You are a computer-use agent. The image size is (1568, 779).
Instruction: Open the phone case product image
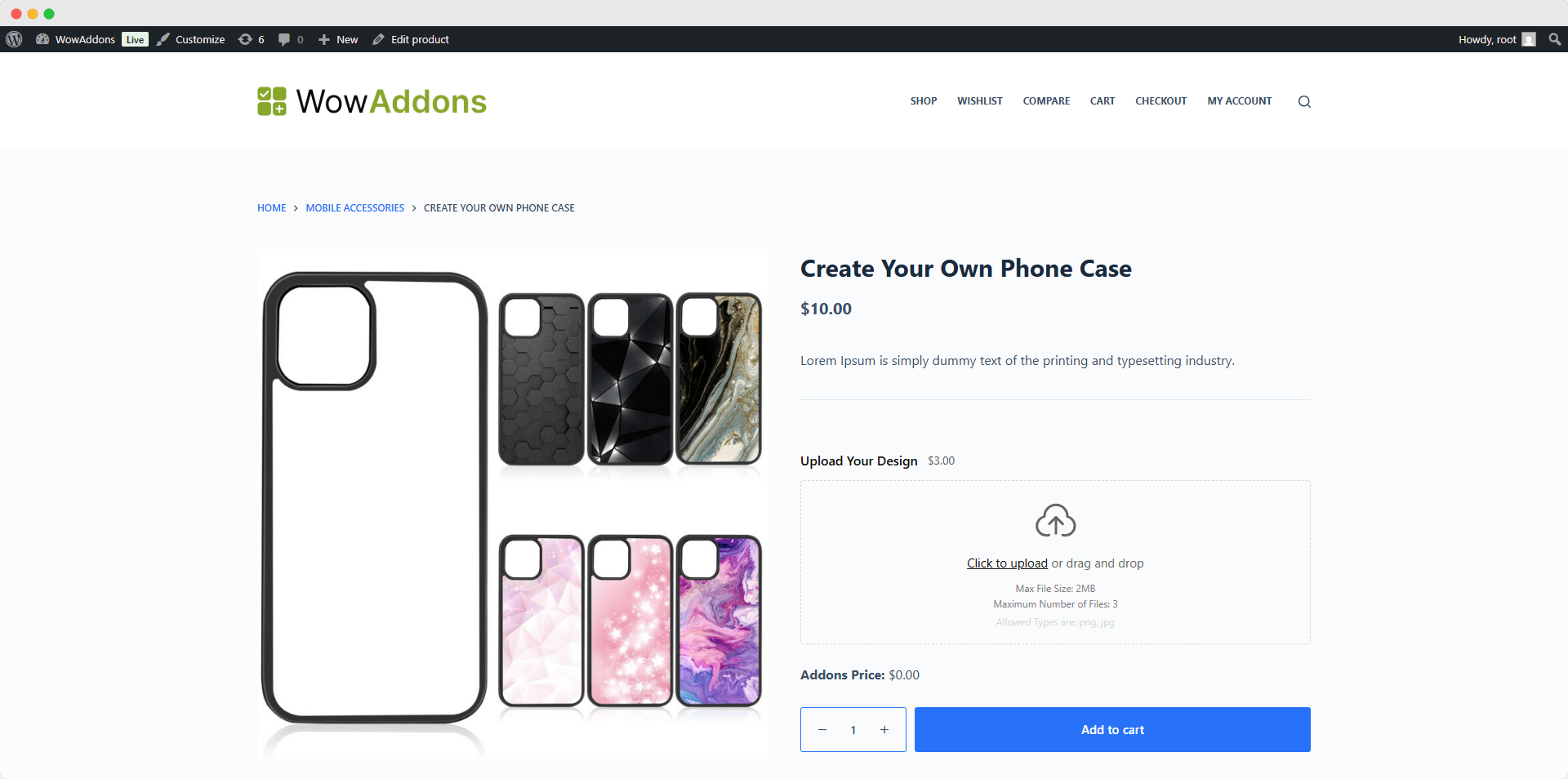pyautogui.click(x=512, y=504)
